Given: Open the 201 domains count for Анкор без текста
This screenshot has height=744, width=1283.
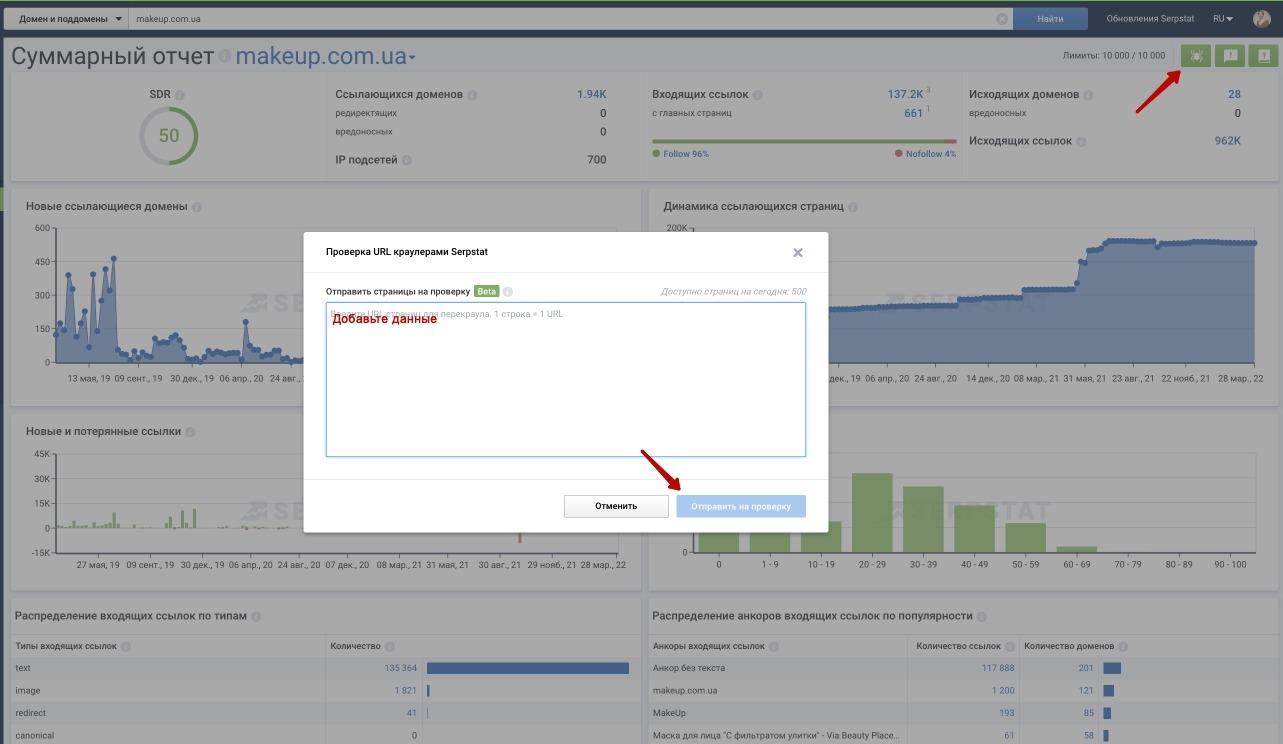Looking at the screenshot, I should [x=1086, y=668].
